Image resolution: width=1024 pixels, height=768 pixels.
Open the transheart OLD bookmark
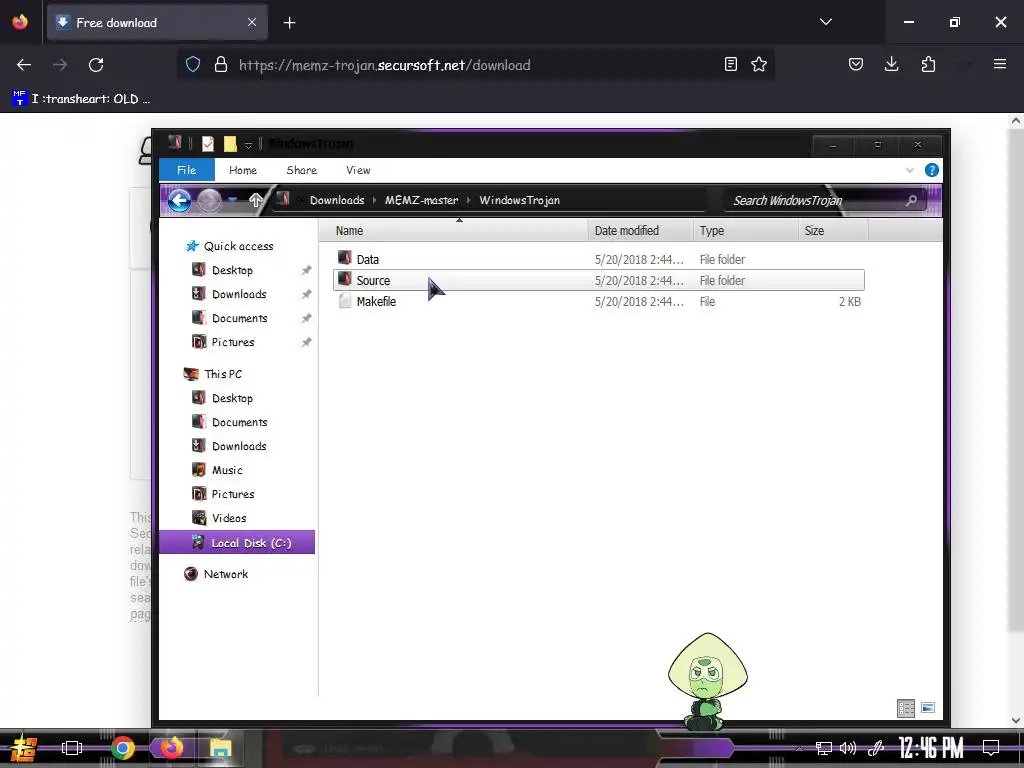(81, 99)
